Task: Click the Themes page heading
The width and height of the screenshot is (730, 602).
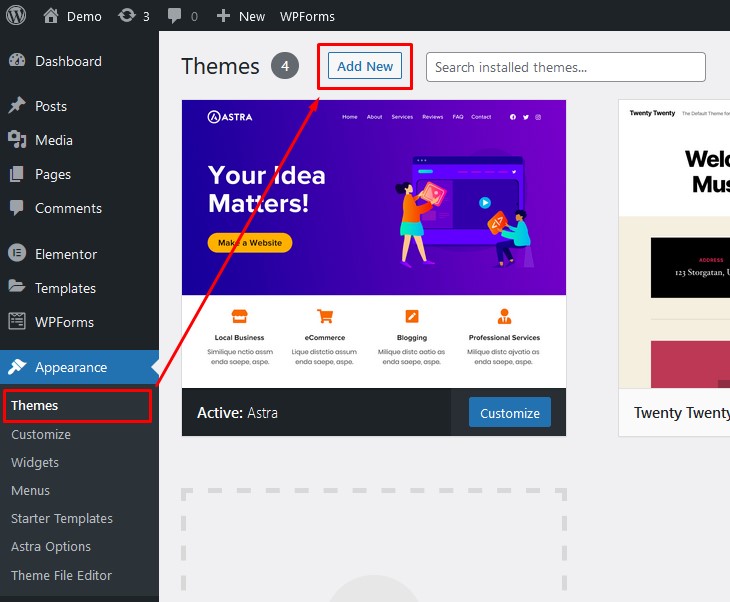Action: point(220,66)
